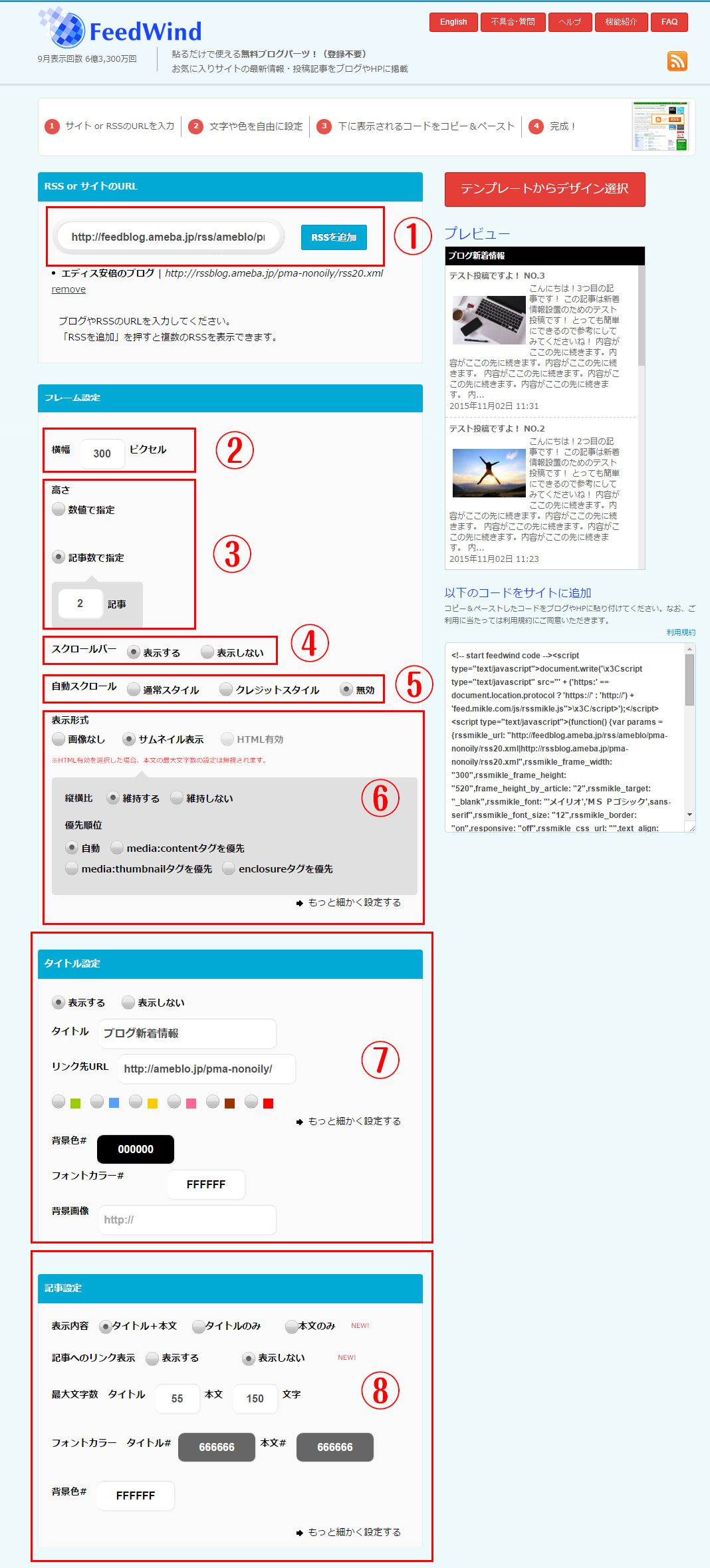Open laptop thumbnail in NO.3 post preview
This screenshot has width=710, height=1568.
click(x=489, y=321)
